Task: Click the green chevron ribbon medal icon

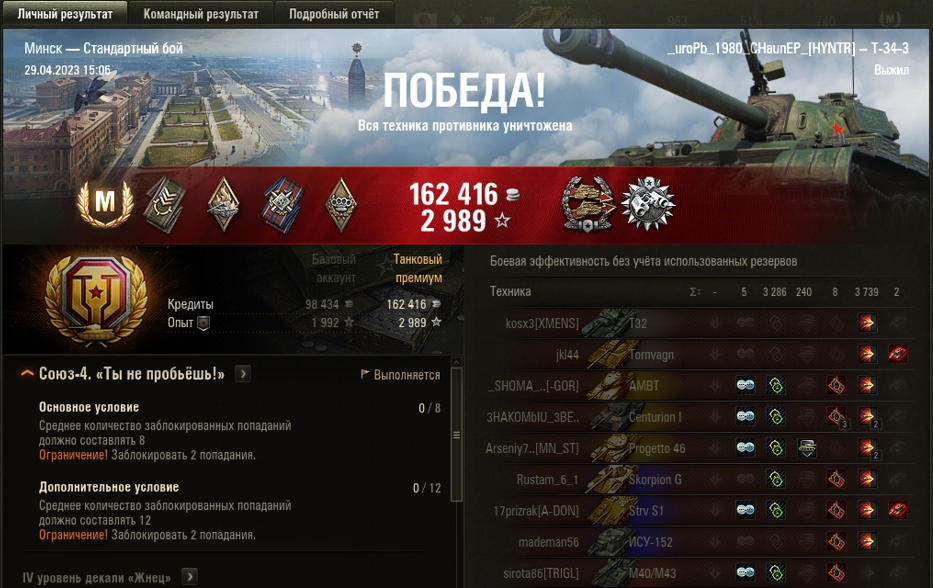Action: click(x=165, y=205)
